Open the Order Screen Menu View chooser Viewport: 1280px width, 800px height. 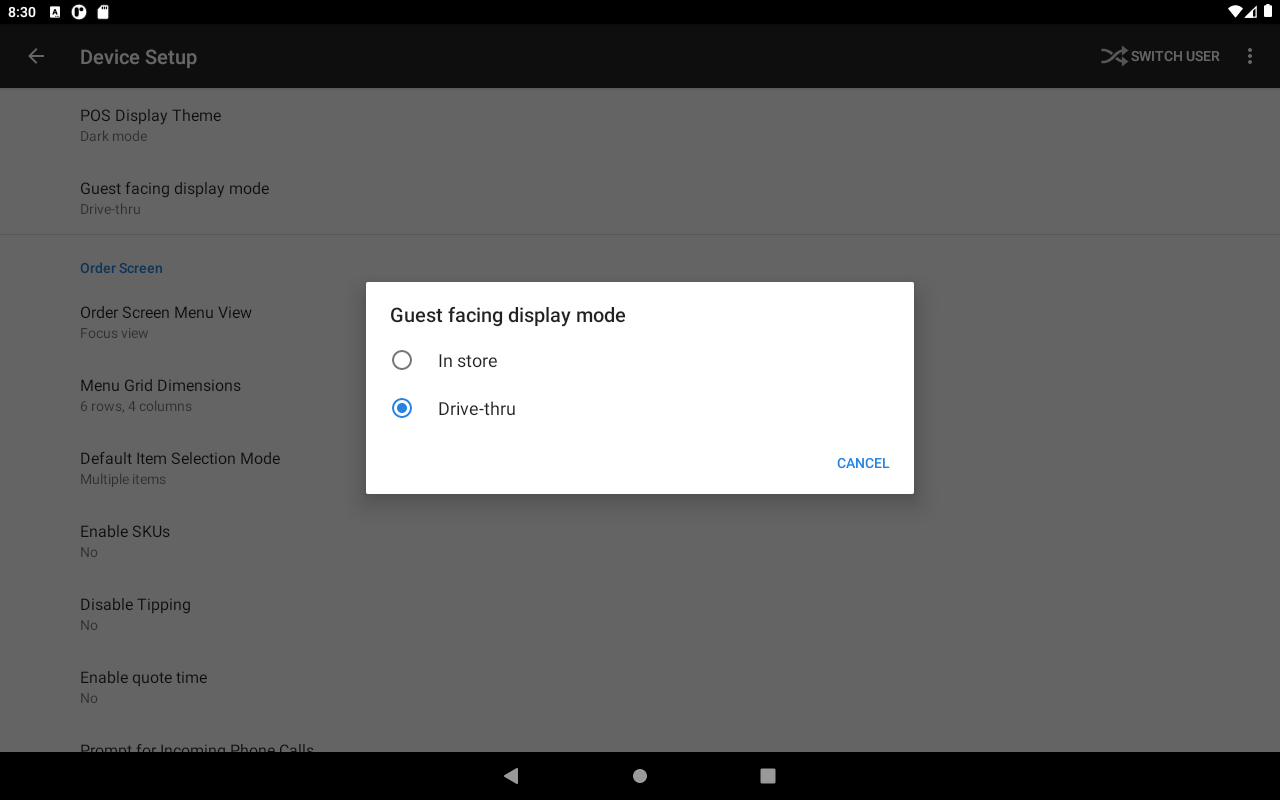click(x=166, y=322)
